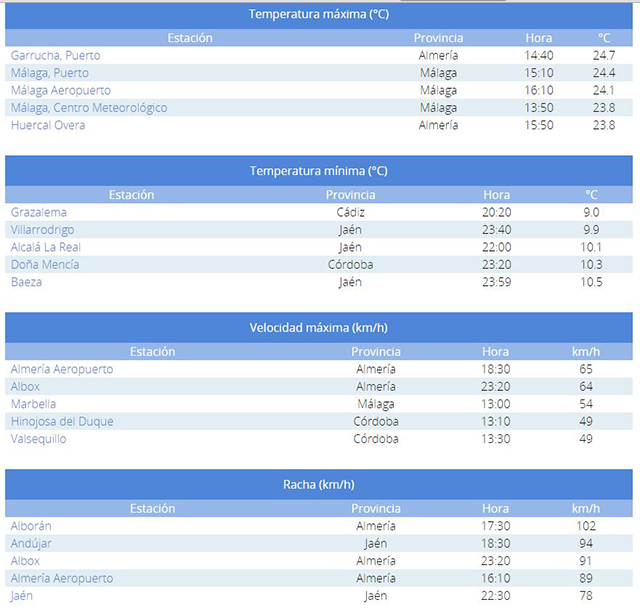Screen dimensions: 640x610
Task: Select the 24.4 value for Málaga, Puerto
Action: (604, 73)
